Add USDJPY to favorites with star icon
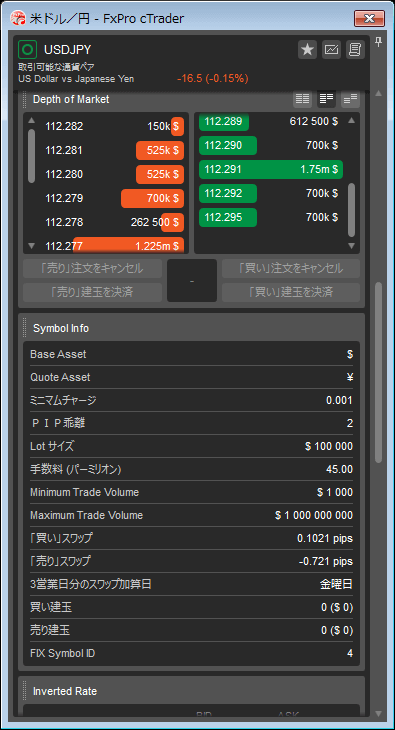The image size is (395, 730). [x=307, y=50]
